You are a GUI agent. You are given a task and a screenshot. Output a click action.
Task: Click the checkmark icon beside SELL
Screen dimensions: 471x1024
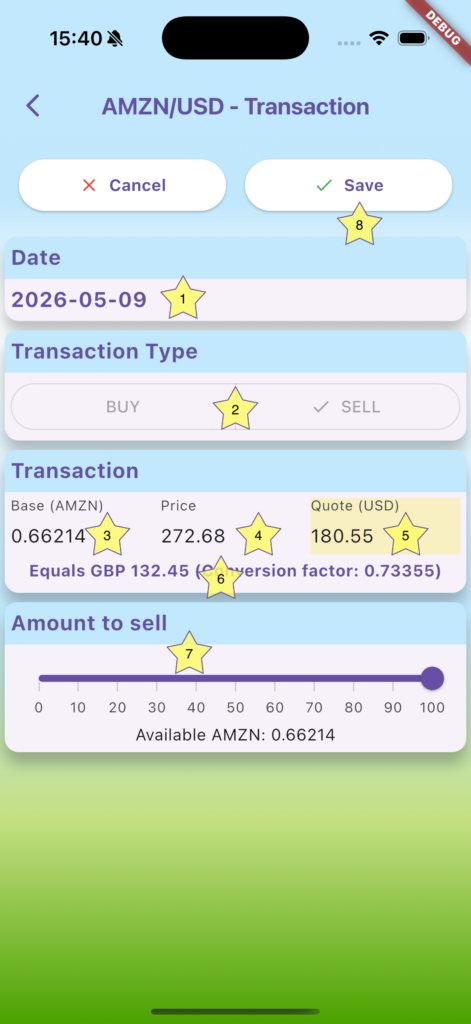click(x=321, y=407)
